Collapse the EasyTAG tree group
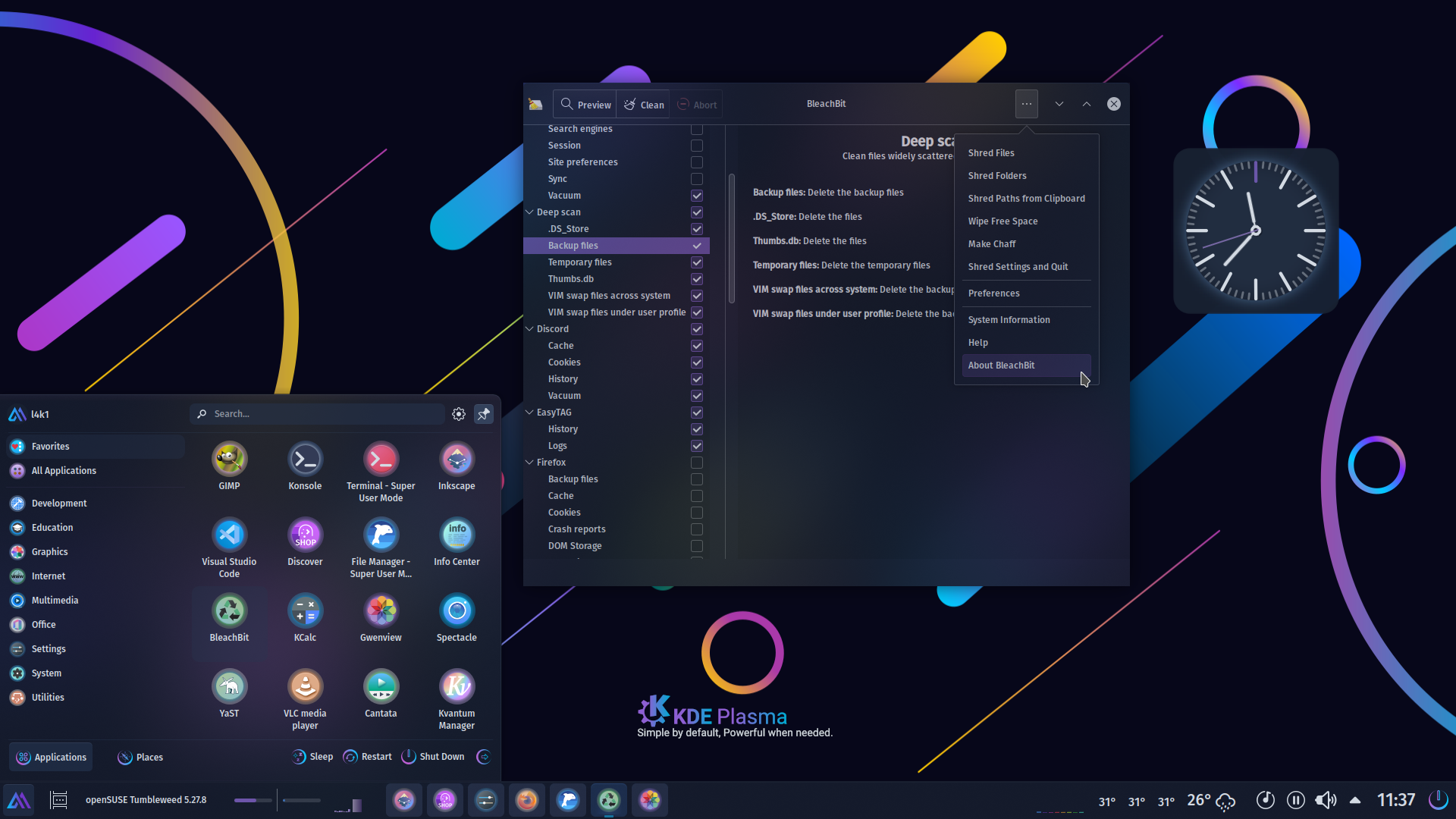The width and height of the screenshot is (1456, 819). click(x=529, y=413)
